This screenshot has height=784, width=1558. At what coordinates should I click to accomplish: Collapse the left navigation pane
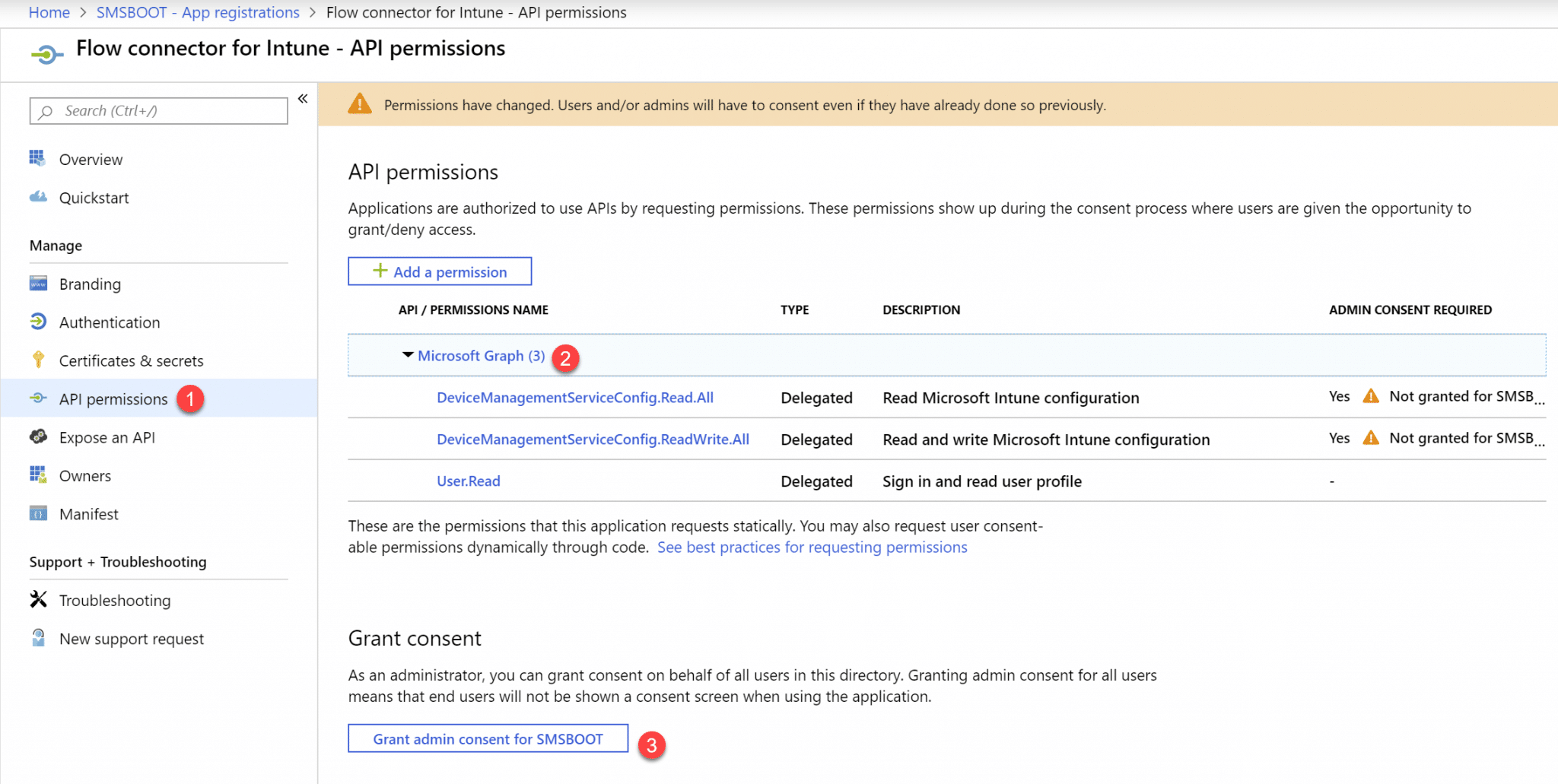click(x=302, y=98)
